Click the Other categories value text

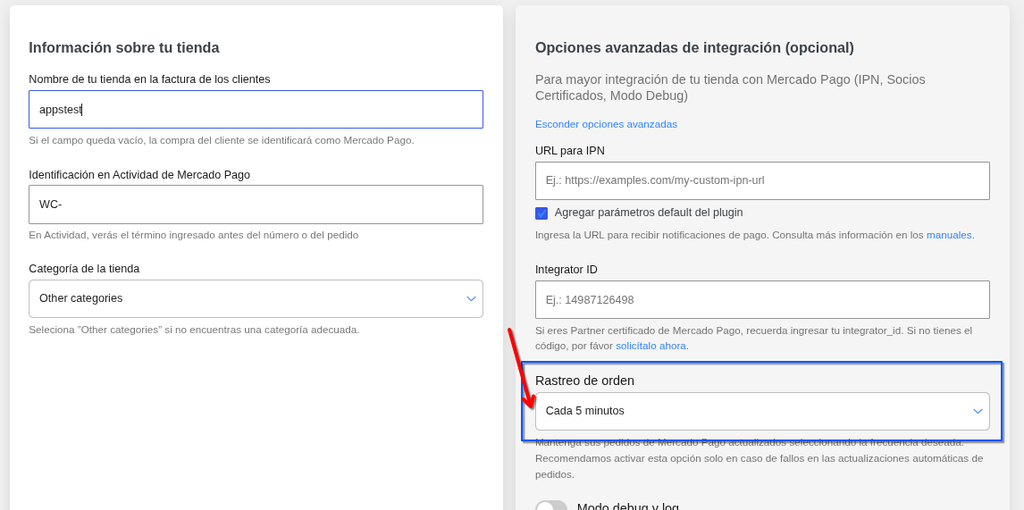(x=81, y=298)
